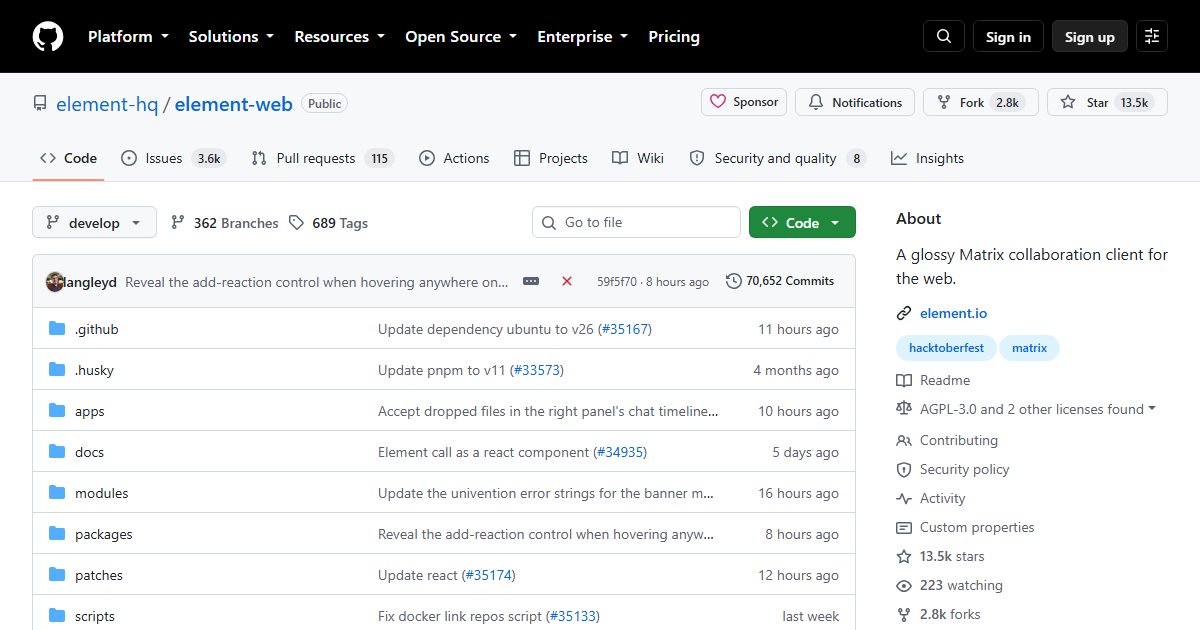The height and width of the screenshot is (630, 1200).
Task: Open pull request #35174 link
Action: (489, 575)
